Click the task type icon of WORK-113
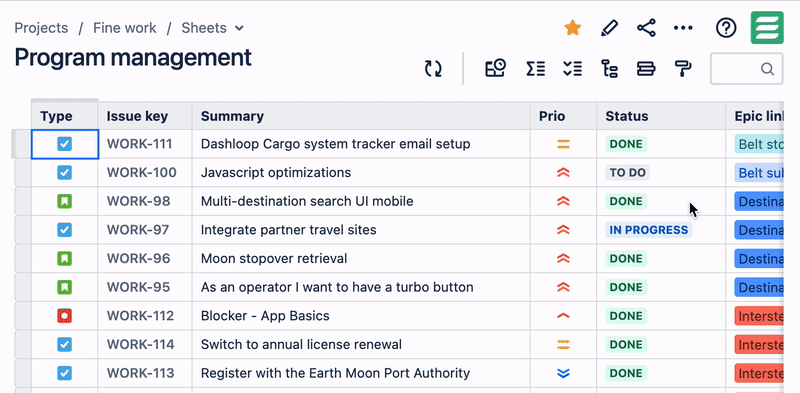The width and height of the screenshot is (800, 393). [64, 373]
